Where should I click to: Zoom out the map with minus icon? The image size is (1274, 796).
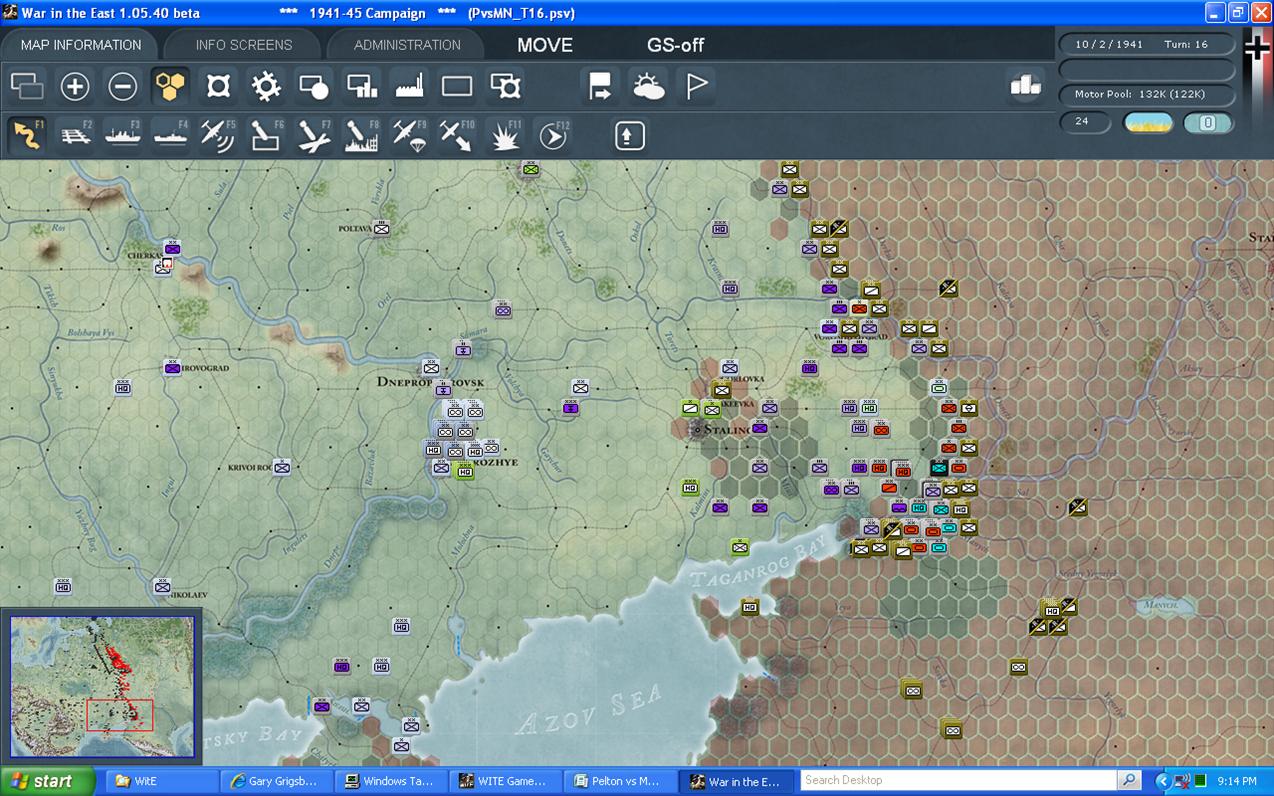[x=123, y=86]
